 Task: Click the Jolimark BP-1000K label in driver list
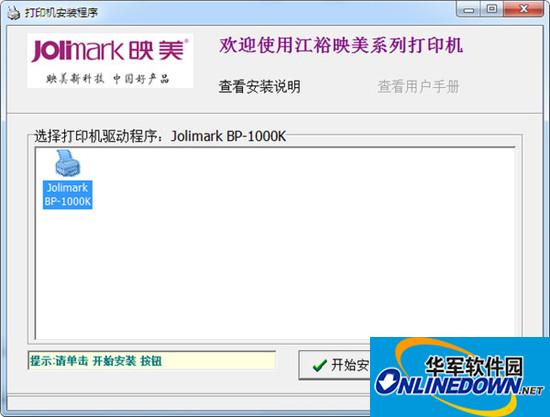pyautogui.click(x=68, y=195)
